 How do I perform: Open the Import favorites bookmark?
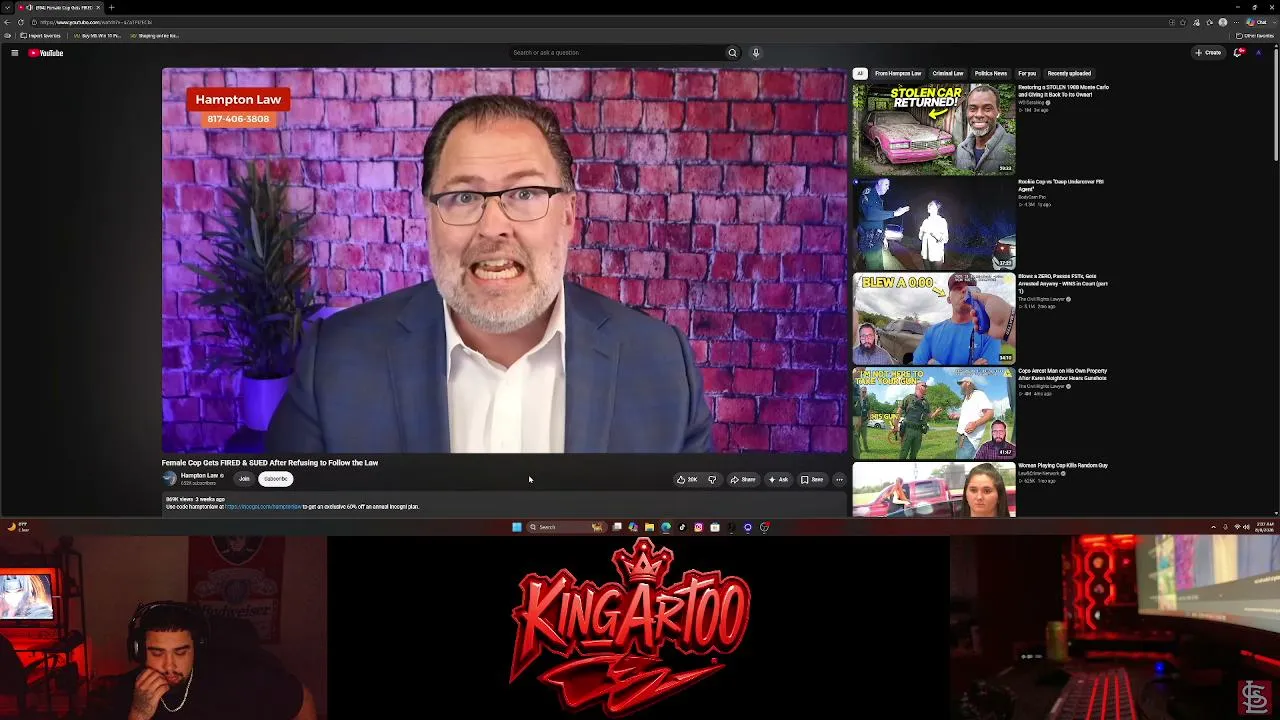[x=40, y=36]
